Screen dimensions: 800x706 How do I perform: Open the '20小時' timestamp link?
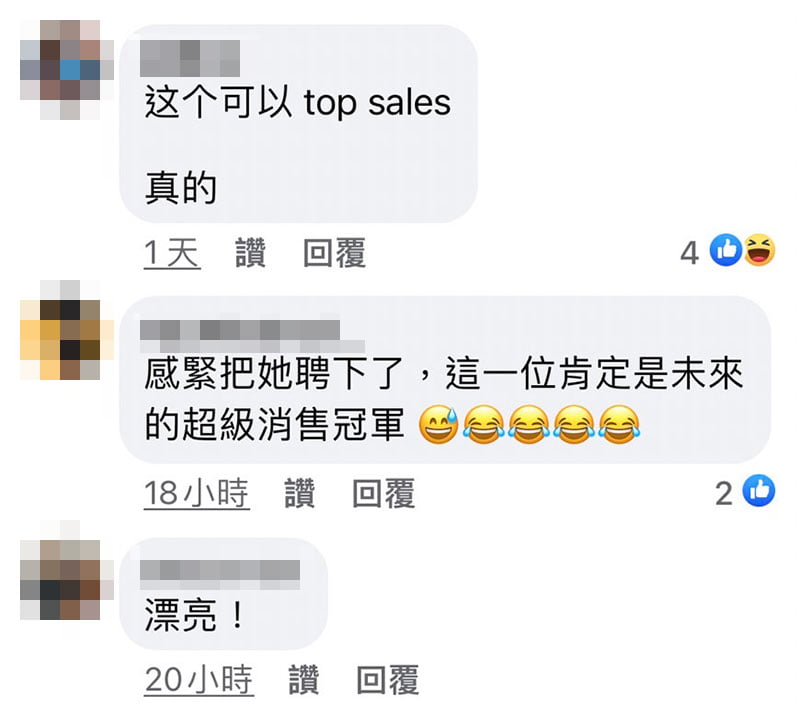199,680
